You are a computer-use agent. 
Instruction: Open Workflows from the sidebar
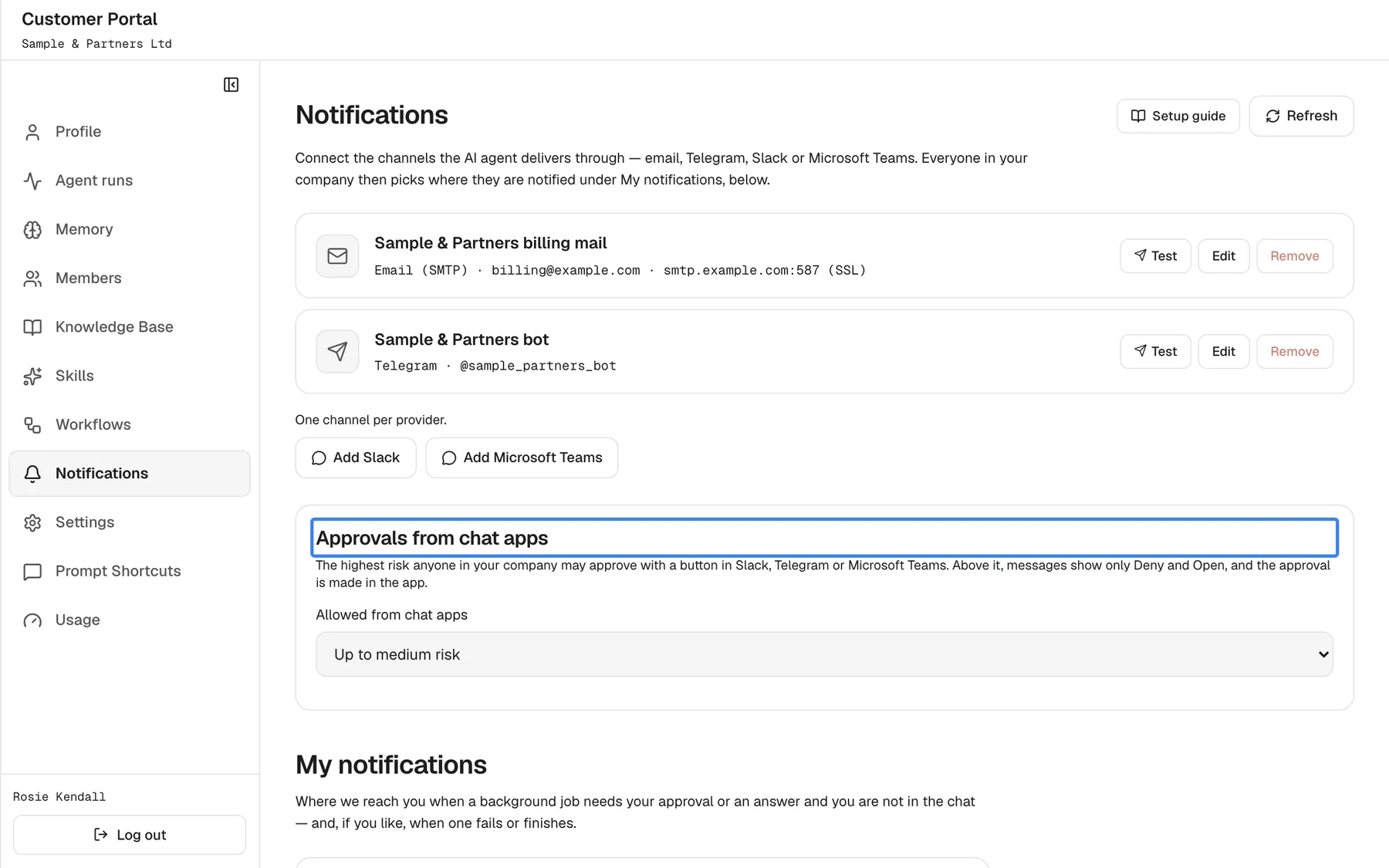coord(130,425)
